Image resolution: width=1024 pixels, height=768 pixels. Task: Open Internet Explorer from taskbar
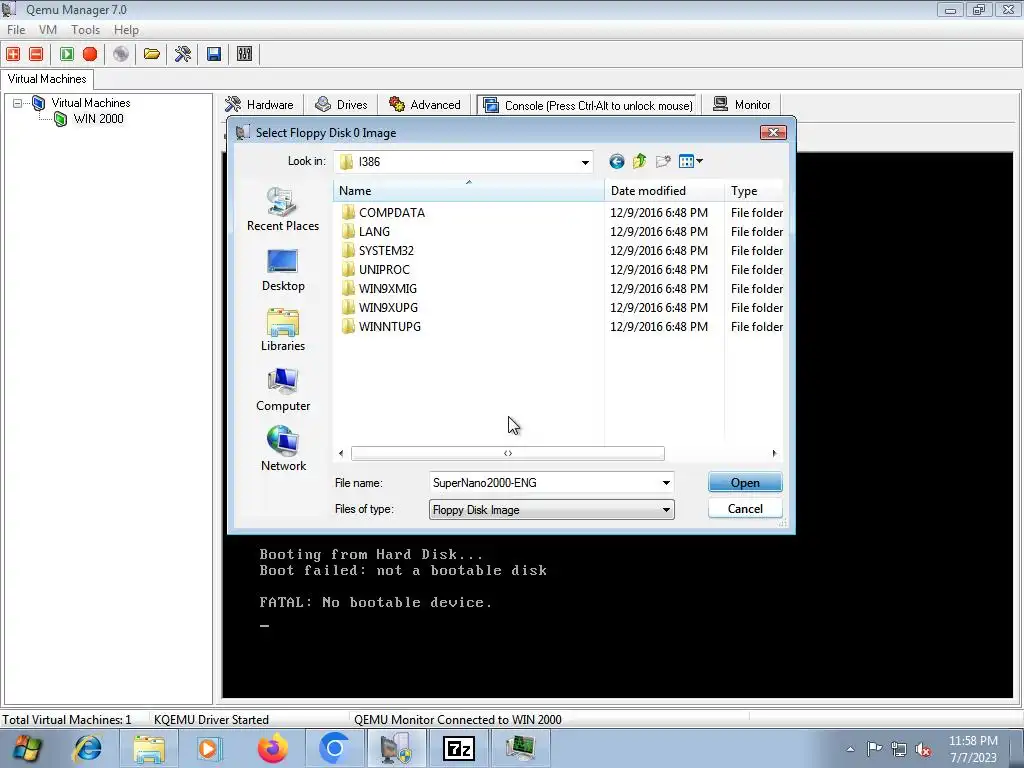[x=88, y=748]
